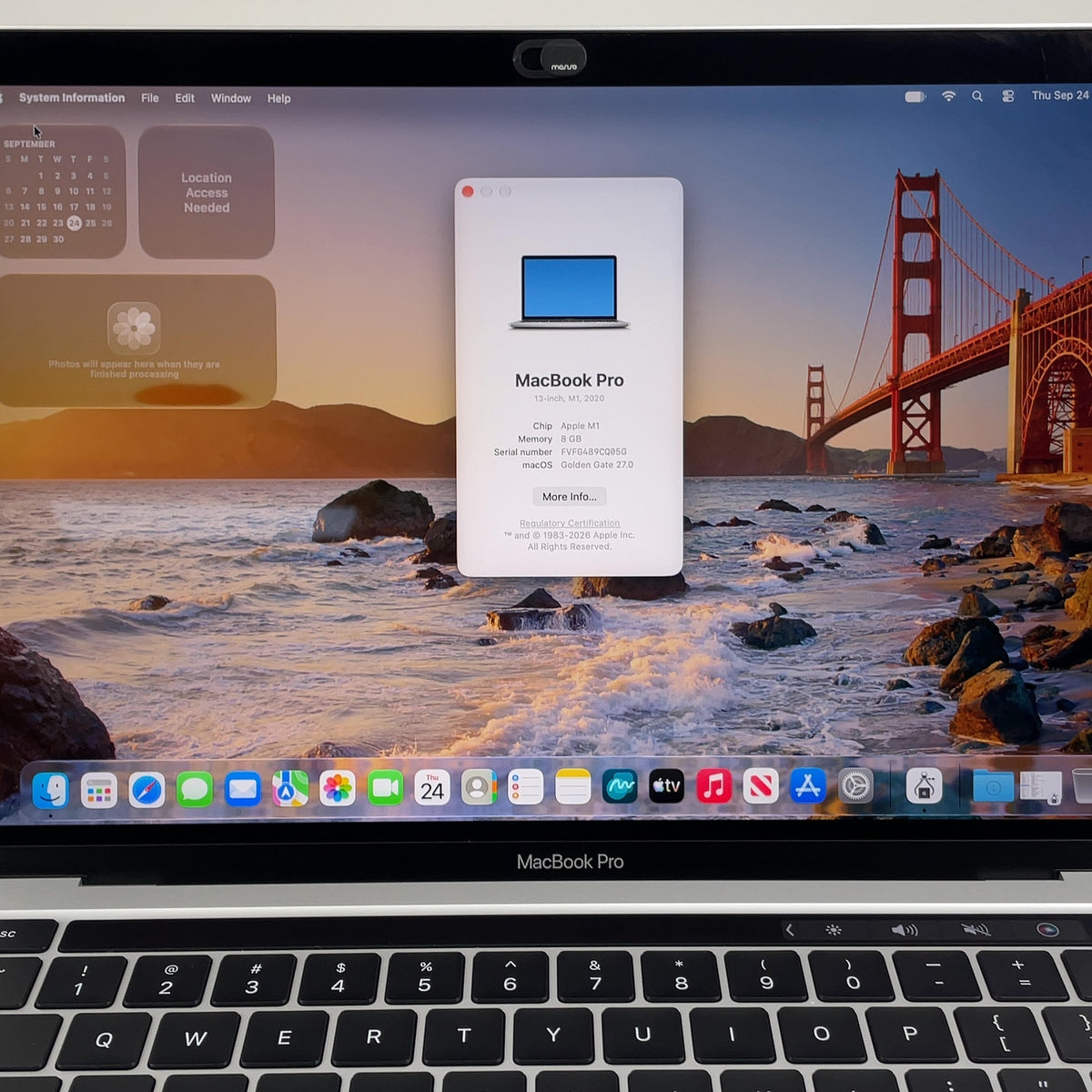Check battery status in menu bar
Screen dimensions: 1092x1092
point(915,96)
